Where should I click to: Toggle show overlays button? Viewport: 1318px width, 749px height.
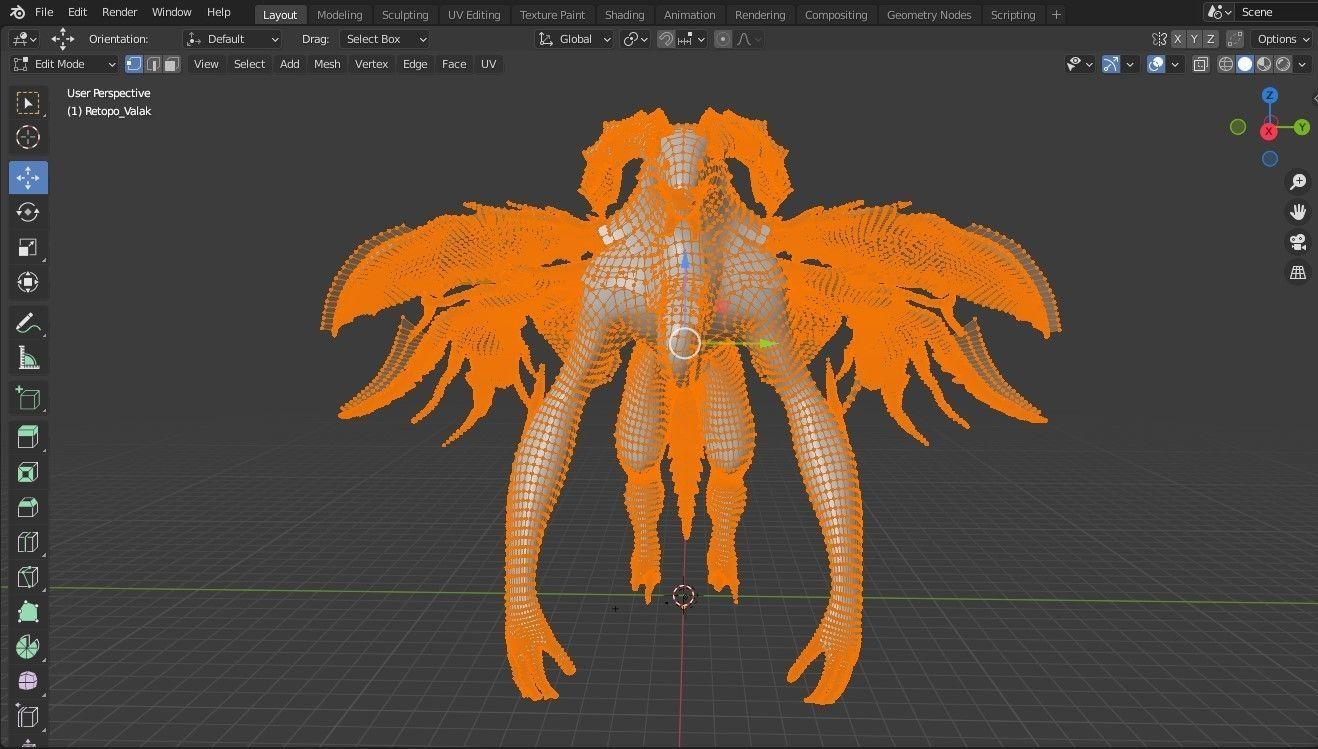click(x=1156, y=64)
